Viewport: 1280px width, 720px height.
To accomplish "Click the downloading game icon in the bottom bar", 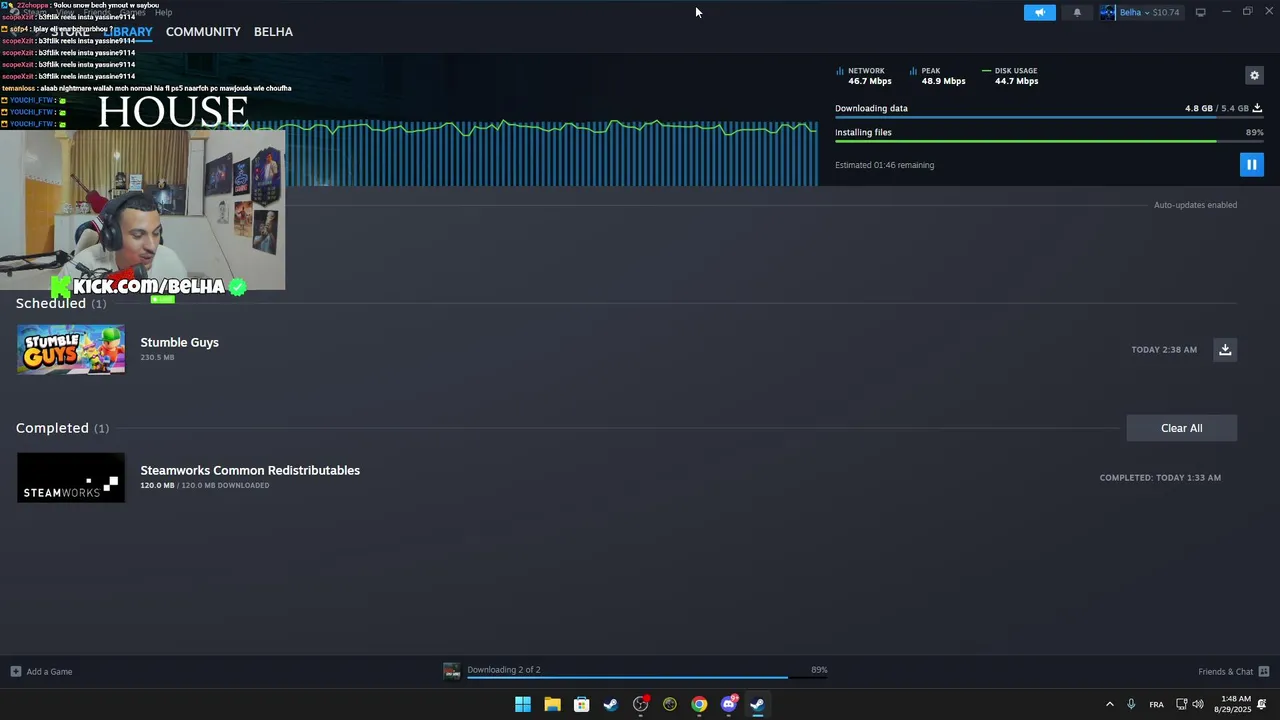I will (x=452, y=671).
